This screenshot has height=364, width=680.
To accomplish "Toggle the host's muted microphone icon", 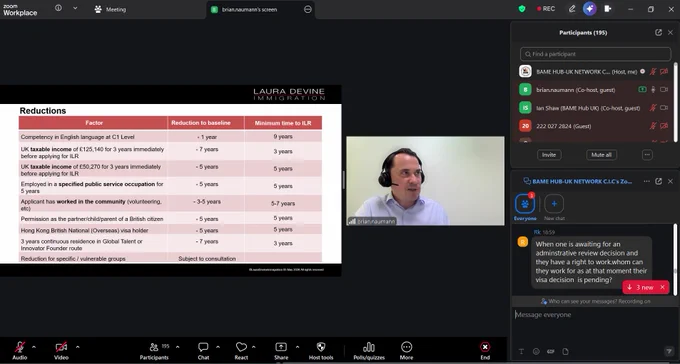I will point(653,72).
